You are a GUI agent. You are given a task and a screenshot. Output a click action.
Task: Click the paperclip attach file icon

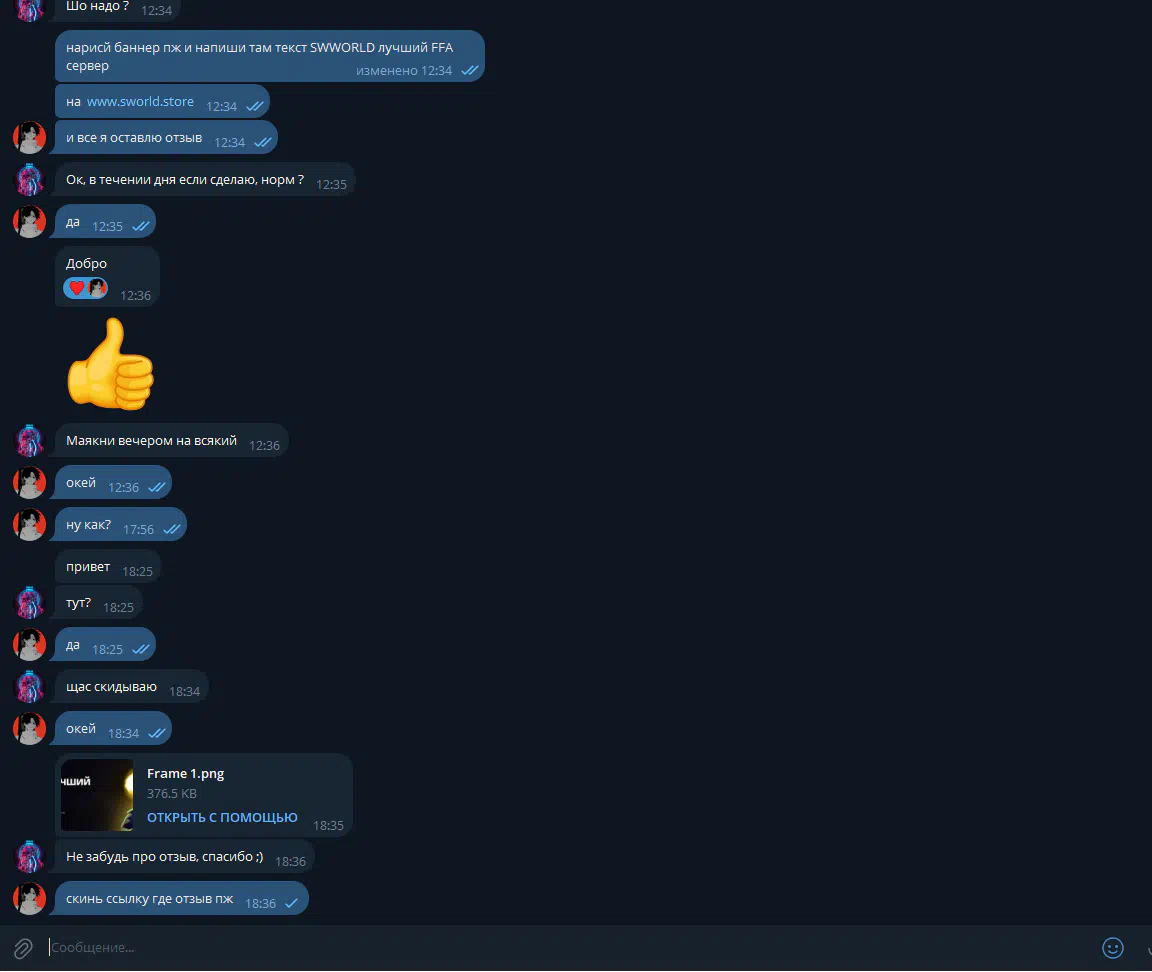[x=24, y=948]
